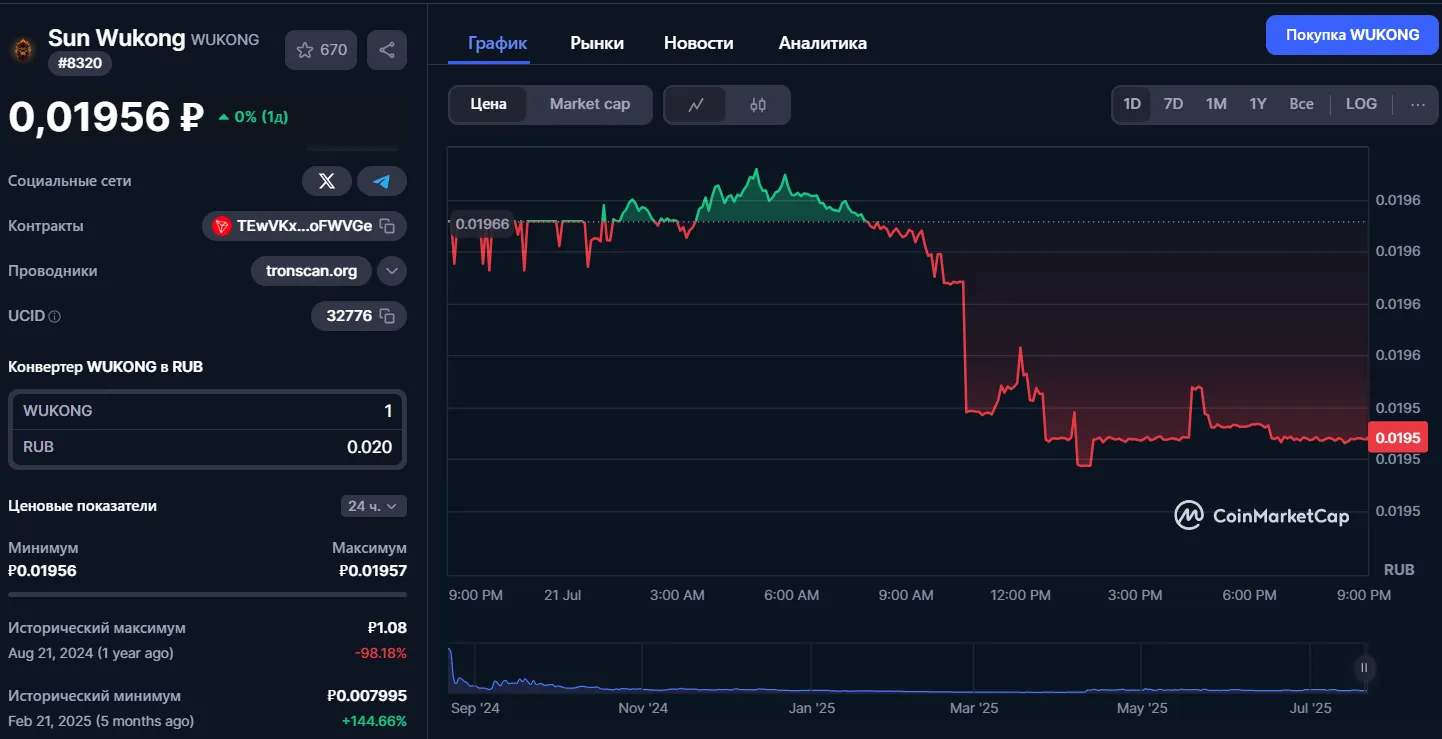The height and width of the screenshot is (739, 1442).
Task: Switch to candlestick chart icon
Action: [x=758, y=104]
